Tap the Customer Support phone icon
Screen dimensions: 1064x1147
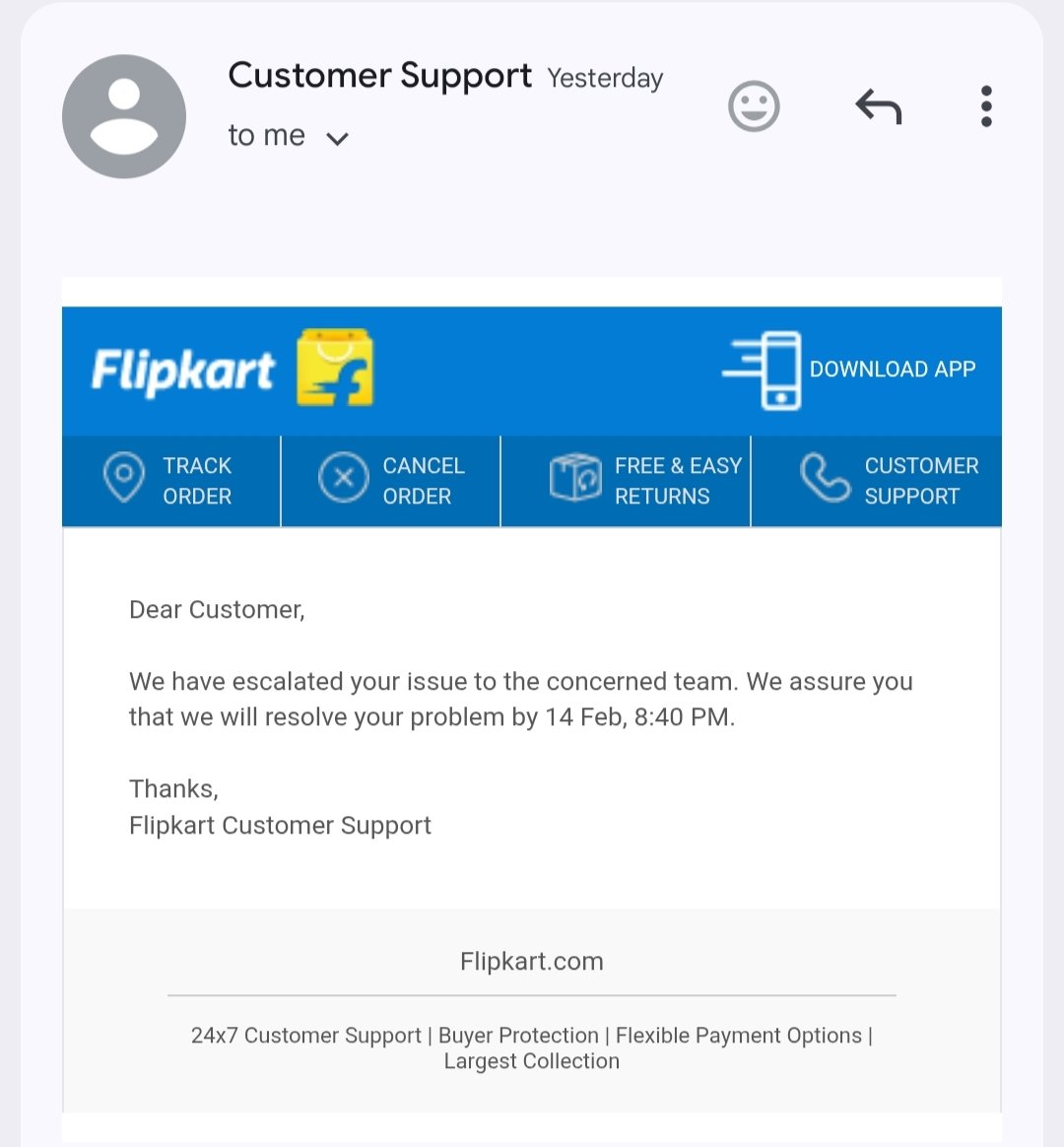tap(824, 478)
